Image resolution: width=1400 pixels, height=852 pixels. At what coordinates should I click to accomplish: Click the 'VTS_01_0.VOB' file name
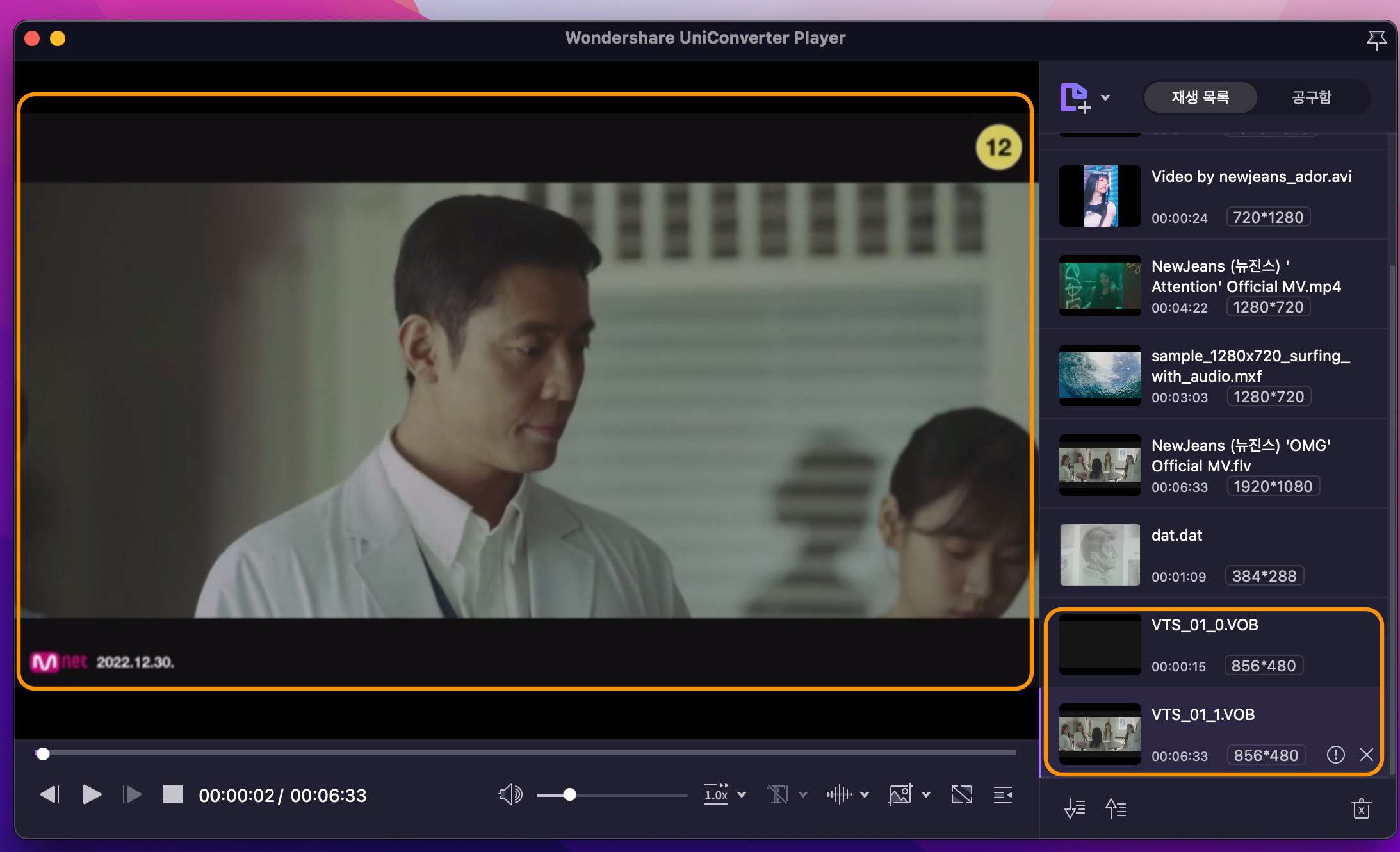coord(1205,625)
